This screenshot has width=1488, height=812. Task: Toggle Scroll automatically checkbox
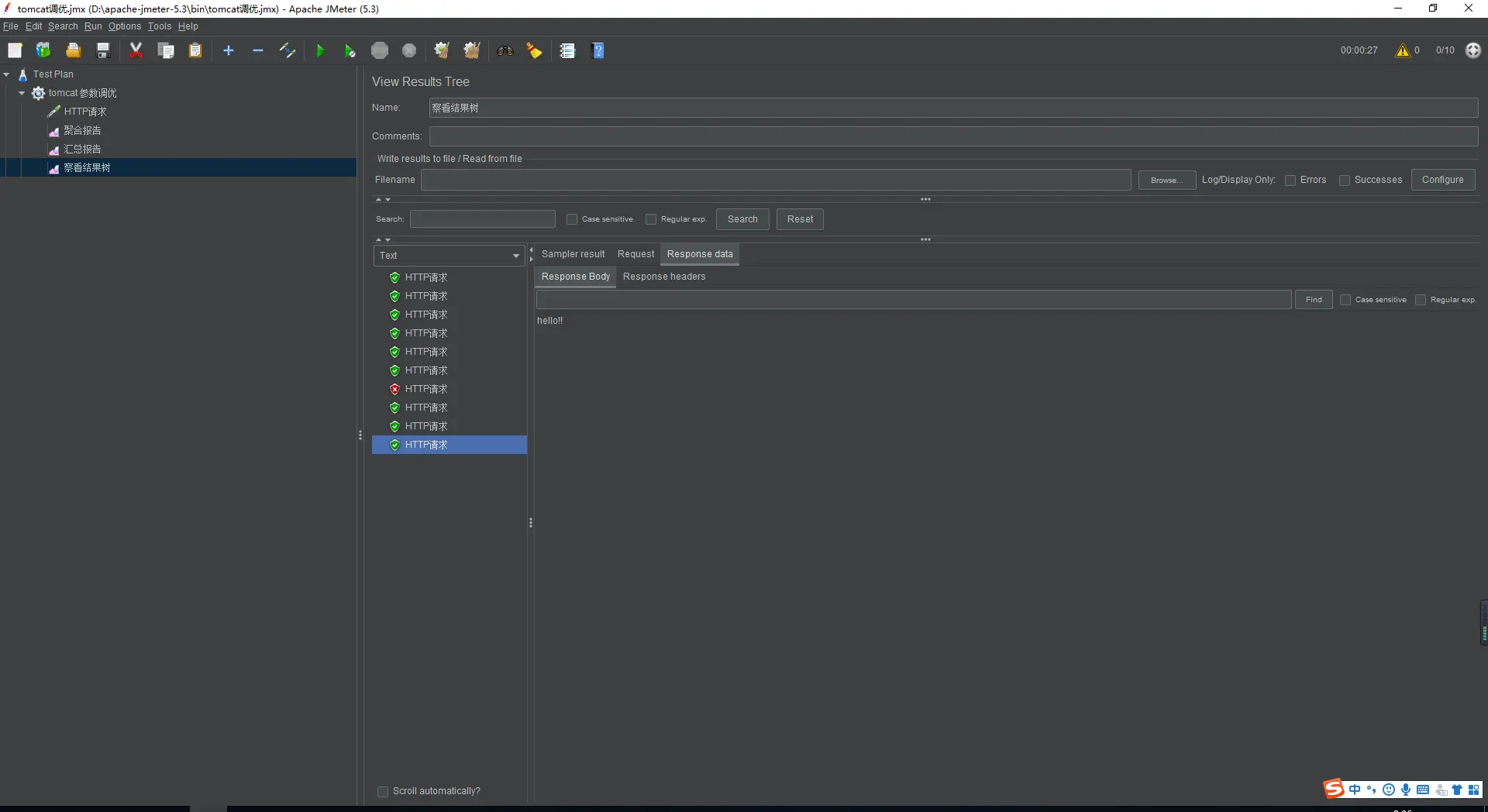tap(383, 791)
